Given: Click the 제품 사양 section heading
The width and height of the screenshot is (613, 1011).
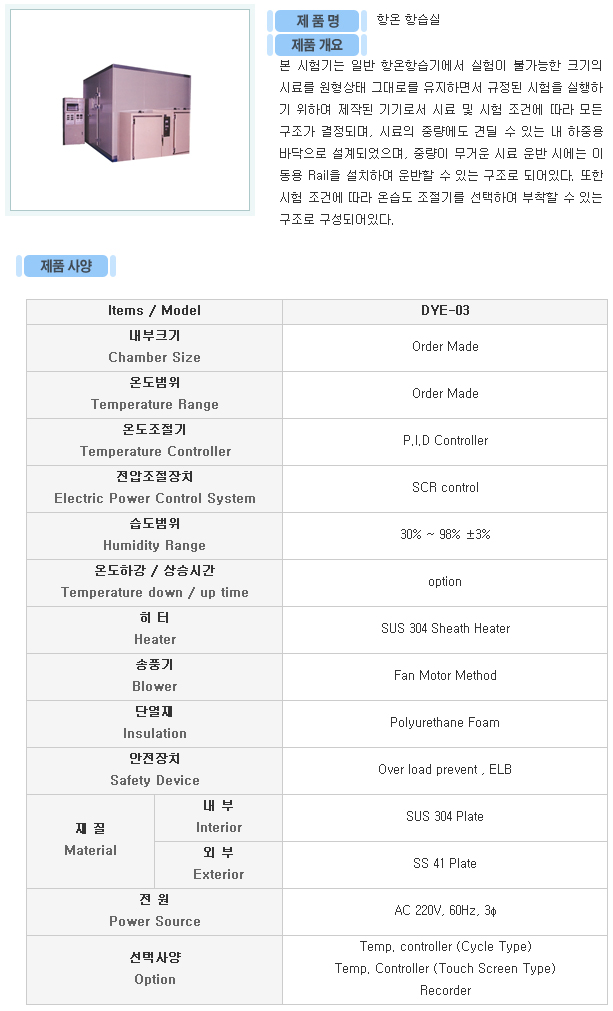Looking at the screenshot, I should [x=66, y=266].
